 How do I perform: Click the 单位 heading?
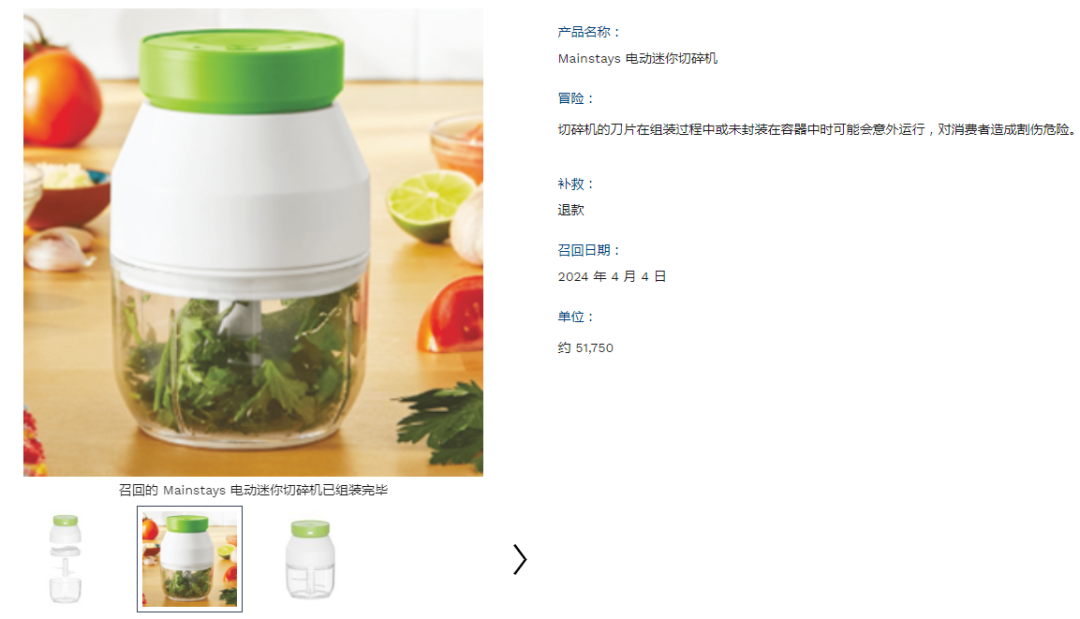click(575, 317)
